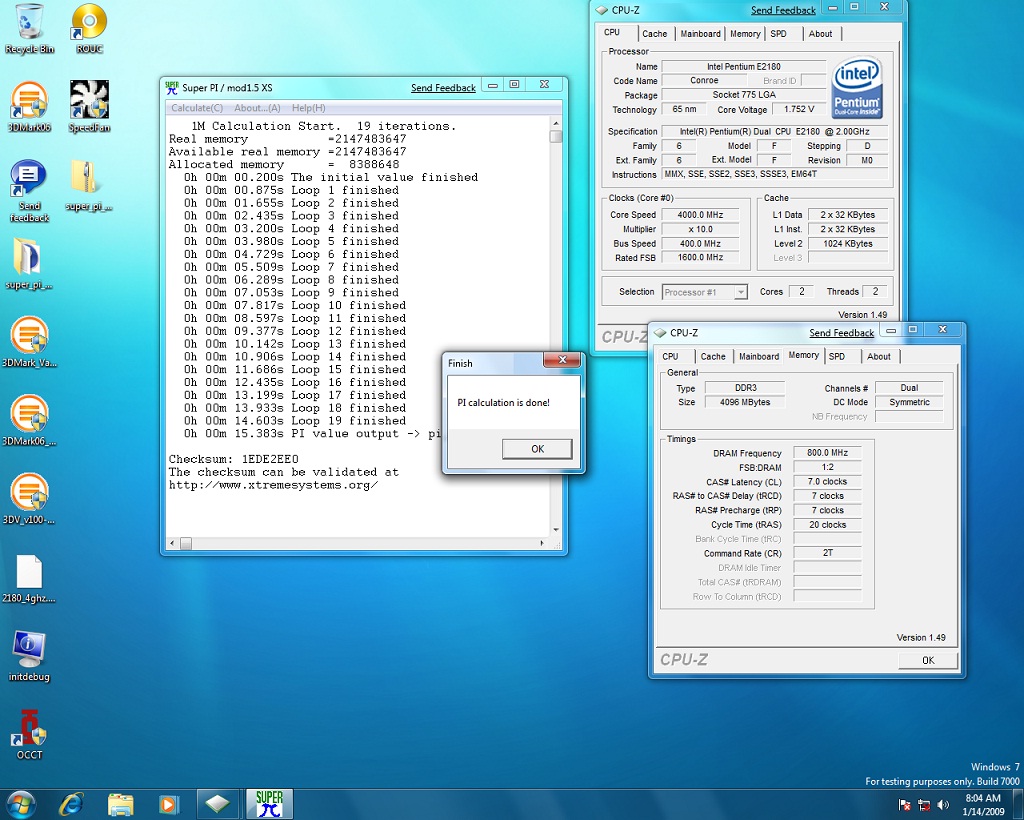
Task: Click the Loop 19 finished line
Action: 295,421
